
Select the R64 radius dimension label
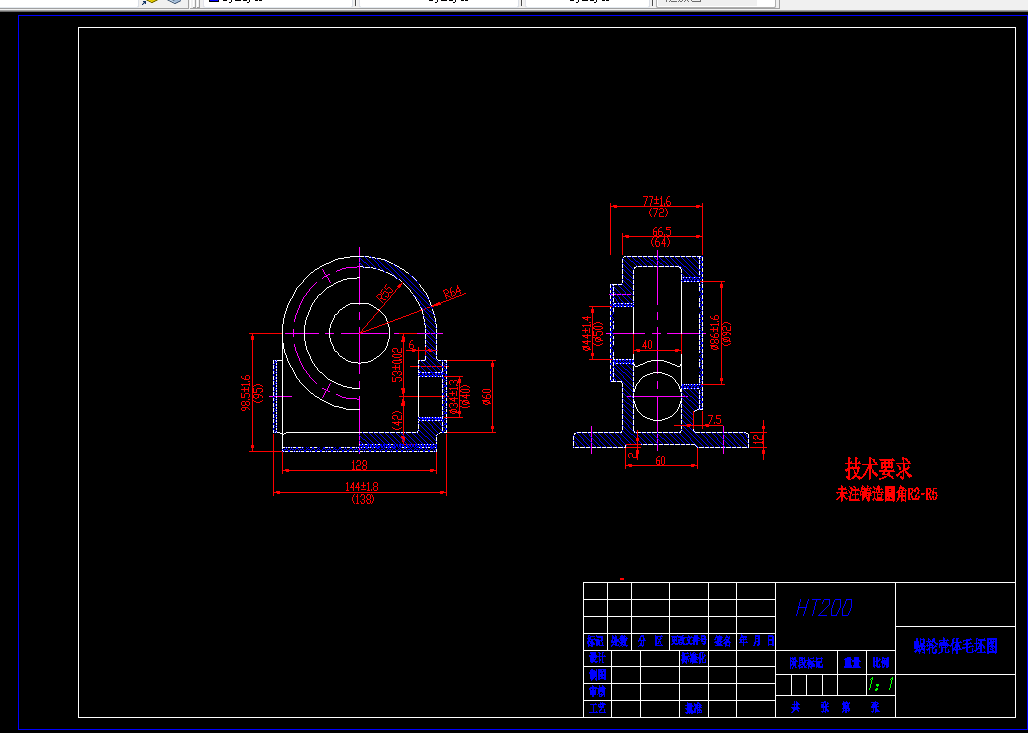(452, 292)
